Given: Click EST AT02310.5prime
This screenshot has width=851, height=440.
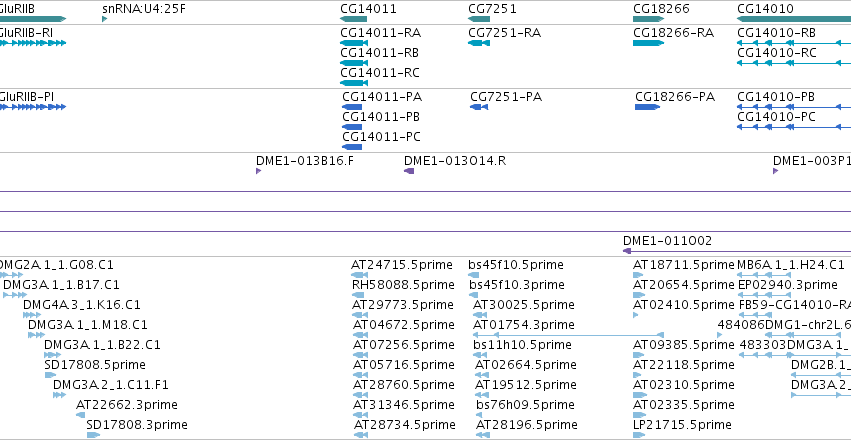Looking at the screenshot, I should pos(640,395).
